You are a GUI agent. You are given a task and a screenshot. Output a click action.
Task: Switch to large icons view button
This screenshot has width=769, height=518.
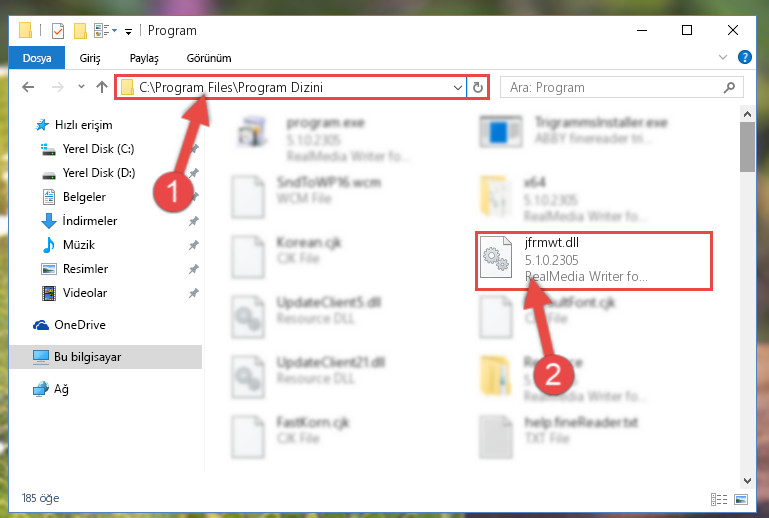(x=741, y=499)
